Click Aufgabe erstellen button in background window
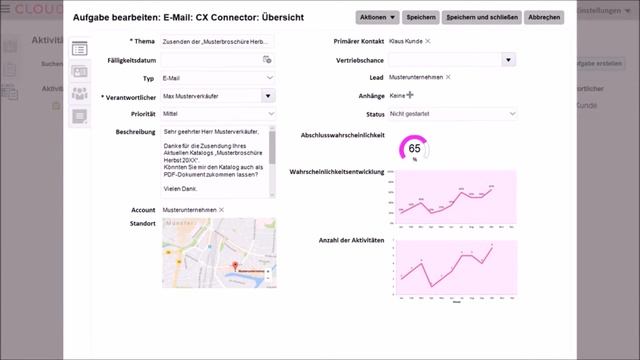 coord(600,64)
